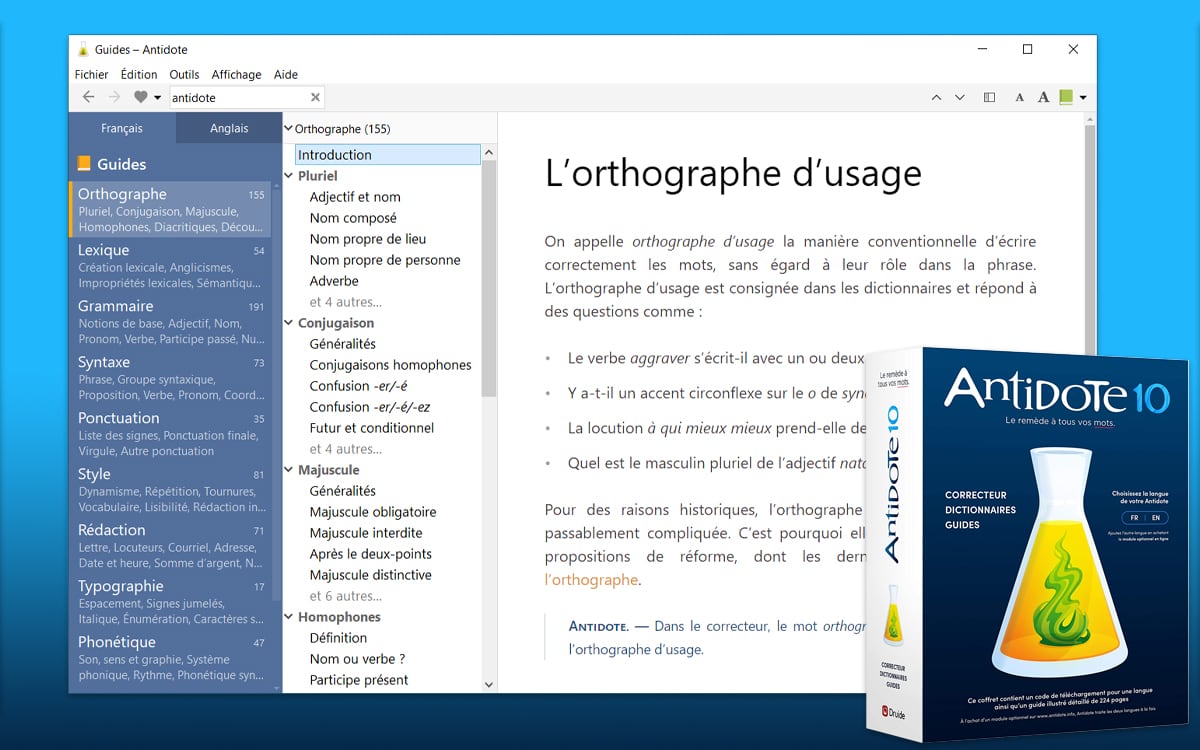
Task: Select the Lexique guide
Action: (170, 266)
